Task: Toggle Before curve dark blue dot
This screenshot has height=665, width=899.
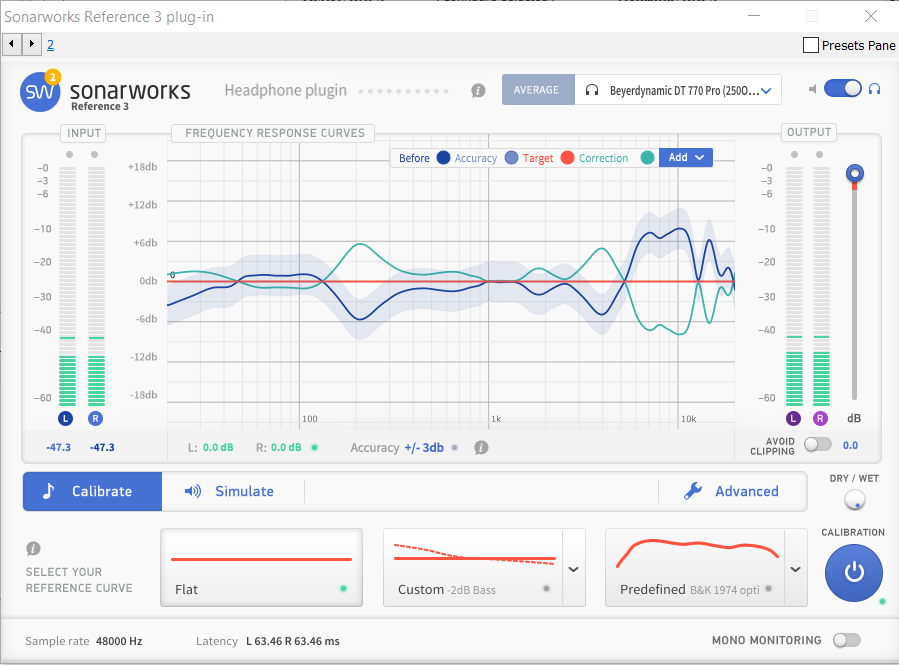Action: point(443,158)
